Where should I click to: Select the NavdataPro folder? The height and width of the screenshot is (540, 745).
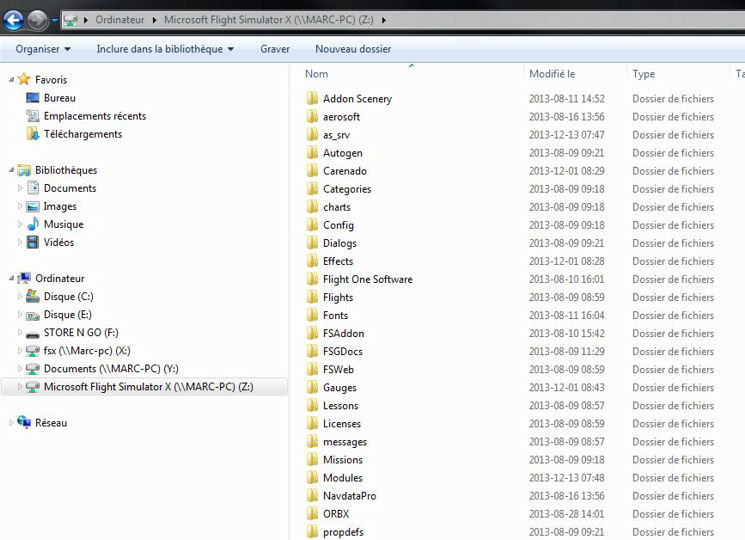pos(349,496)
